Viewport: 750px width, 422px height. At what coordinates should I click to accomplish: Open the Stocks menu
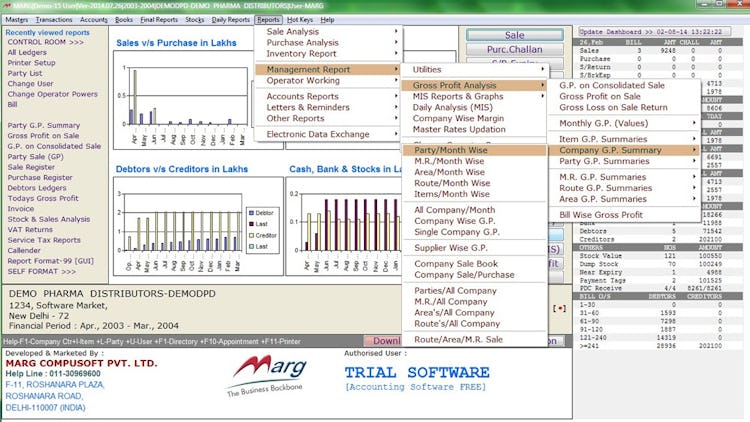click(x=195, y=20)
